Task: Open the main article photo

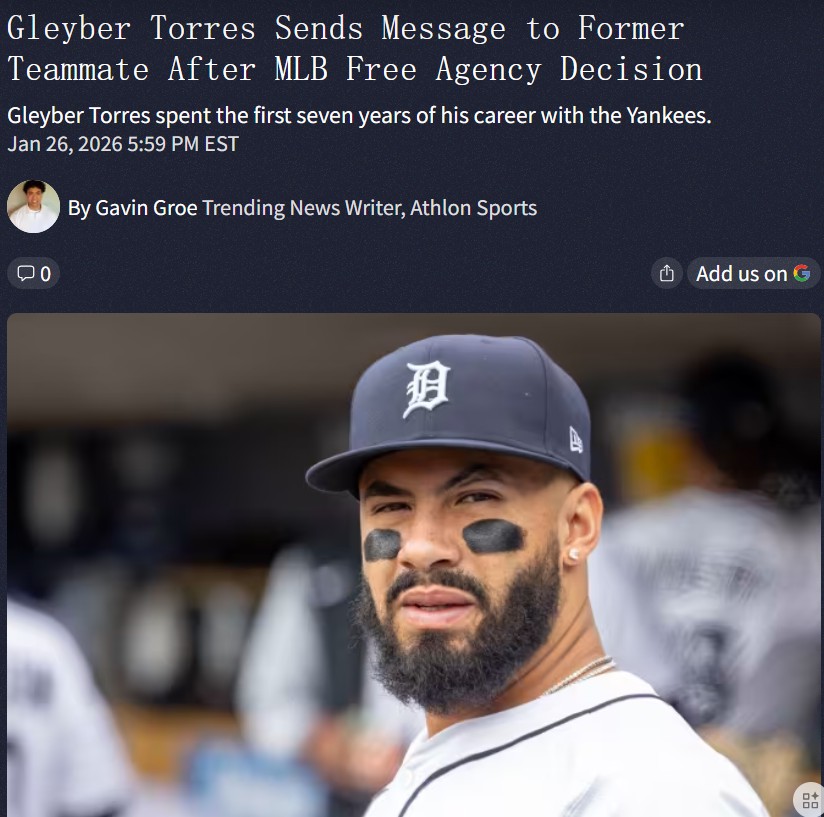Action: (x=414, y=565)
